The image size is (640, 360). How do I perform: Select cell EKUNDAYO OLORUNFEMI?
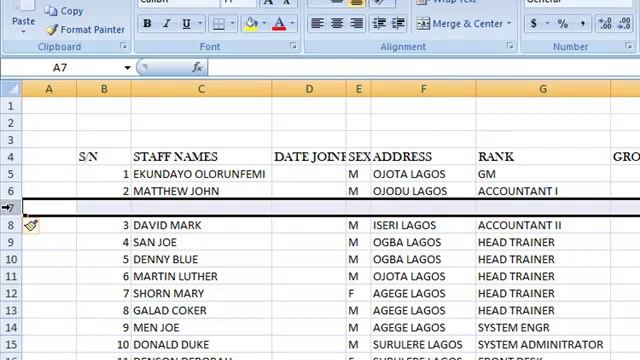(x=201, y=174)
